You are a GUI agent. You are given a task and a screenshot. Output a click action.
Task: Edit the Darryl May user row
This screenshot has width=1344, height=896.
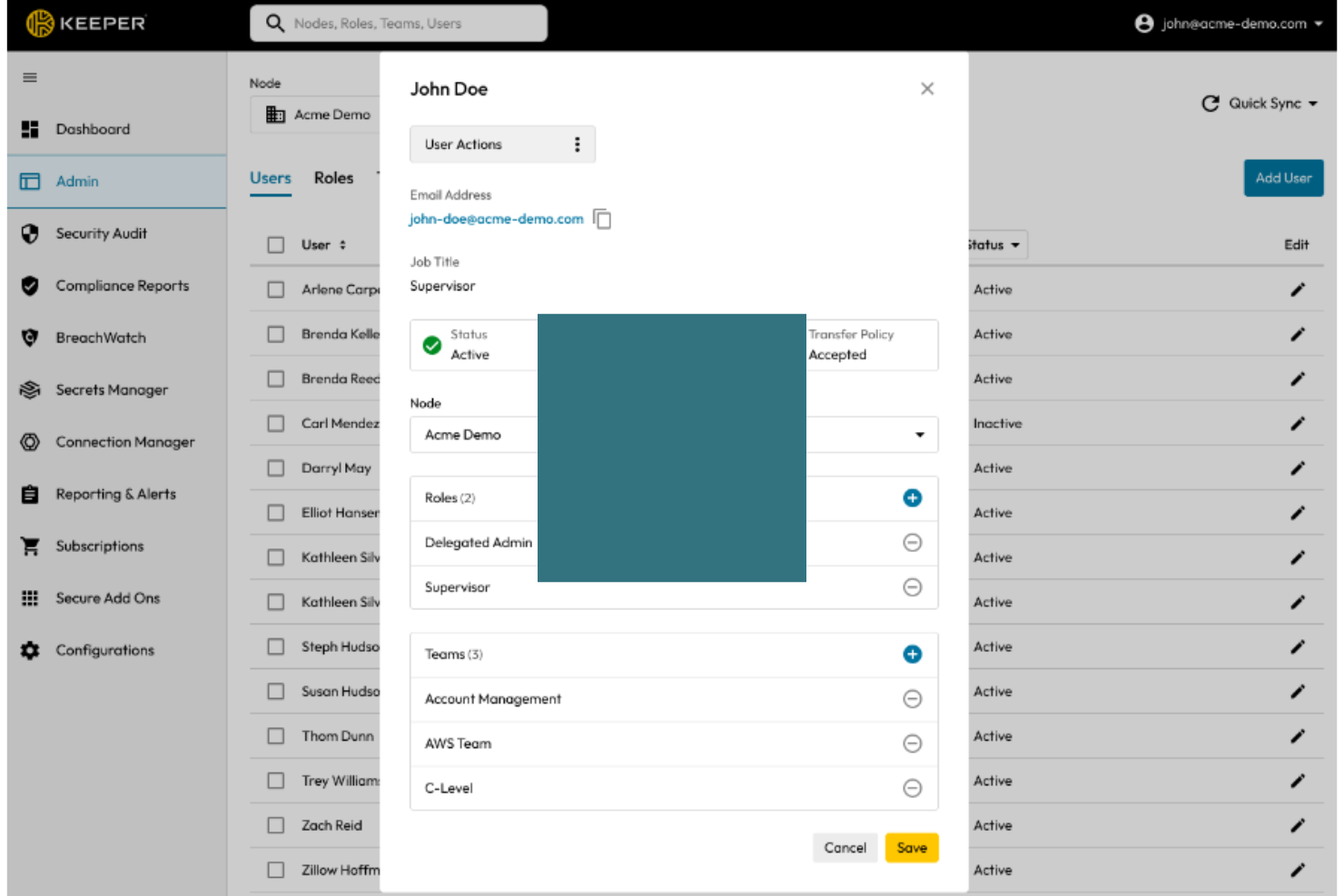point(1298,468)
